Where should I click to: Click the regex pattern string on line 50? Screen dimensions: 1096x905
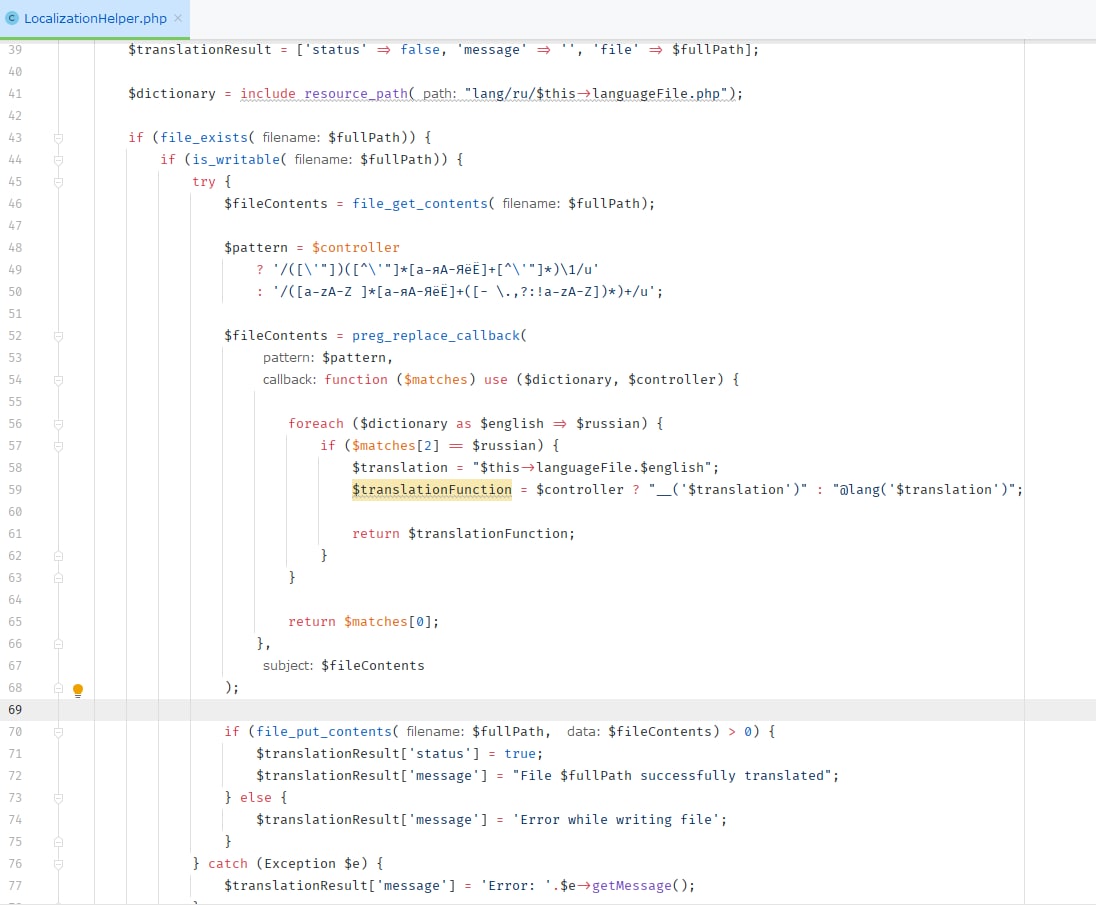463,291
